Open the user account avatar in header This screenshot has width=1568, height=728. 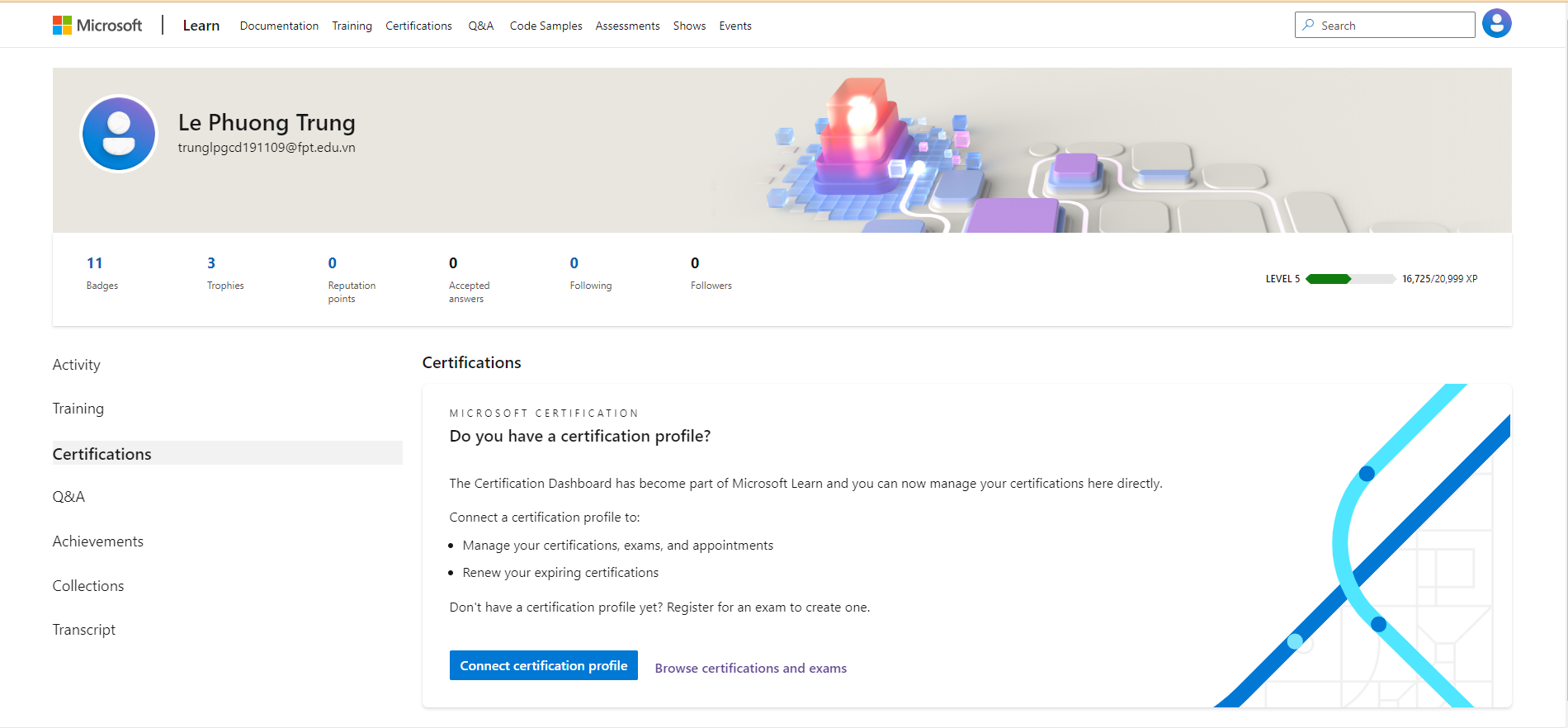1496,24
